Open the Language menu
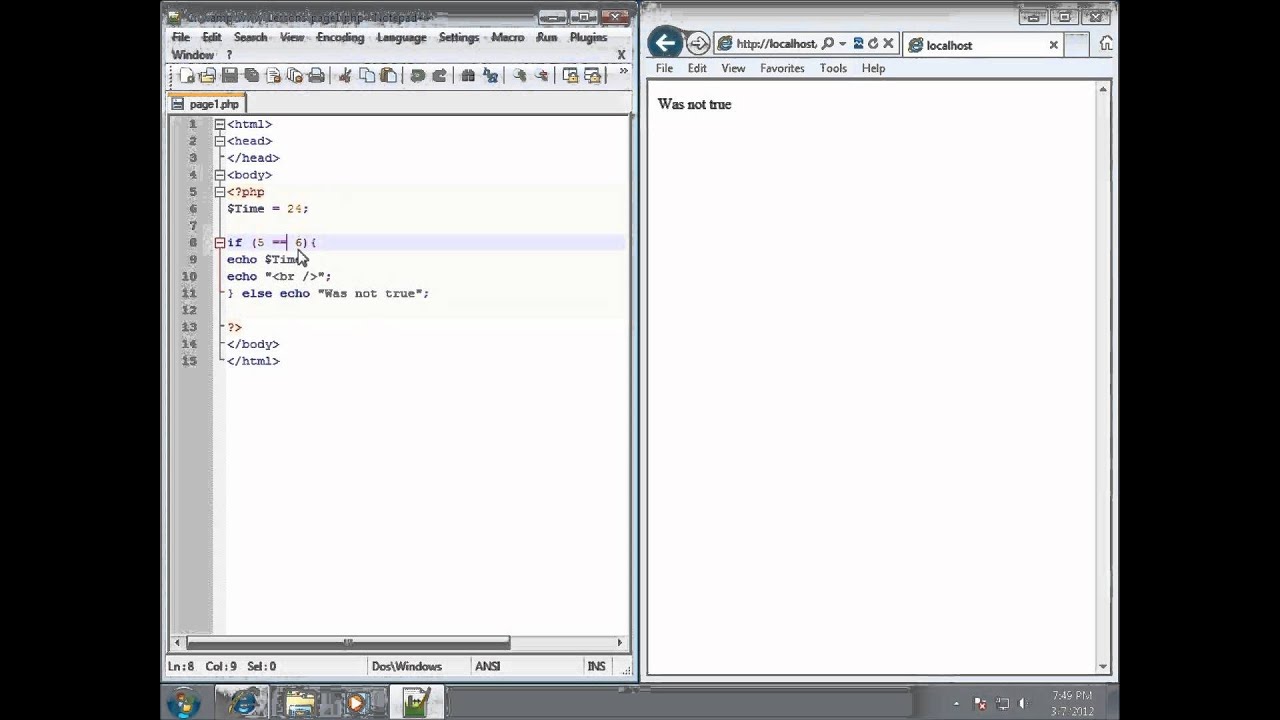Image resolution: width=1280 pixels, height=720 pixels. (x=401, y=37)
